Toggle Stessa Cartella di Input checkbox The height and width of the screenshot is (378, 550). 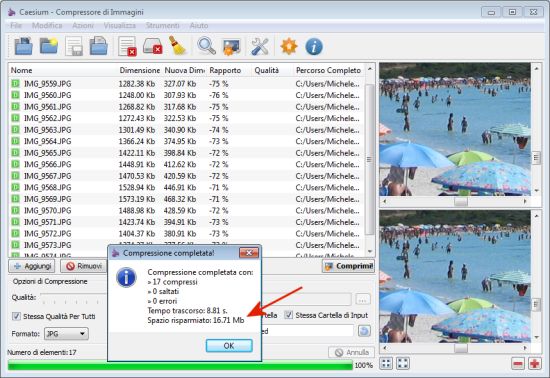[x=288, y=315]
